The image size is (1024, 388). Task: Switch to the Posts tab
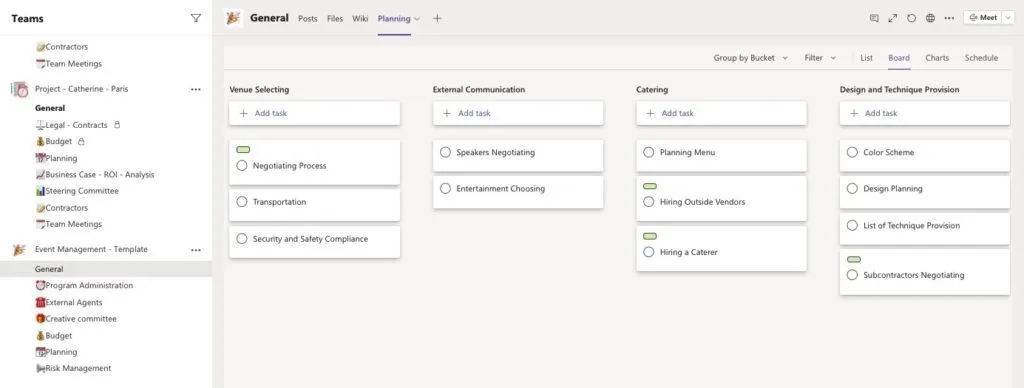(x=308, y=18)
